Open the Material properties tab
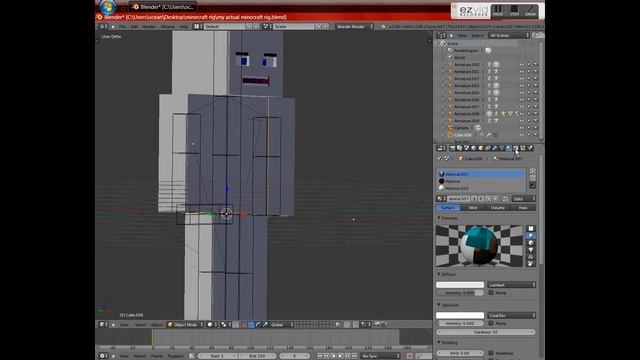This screenshot has width=640, height=360. click(x=509, y=148)
